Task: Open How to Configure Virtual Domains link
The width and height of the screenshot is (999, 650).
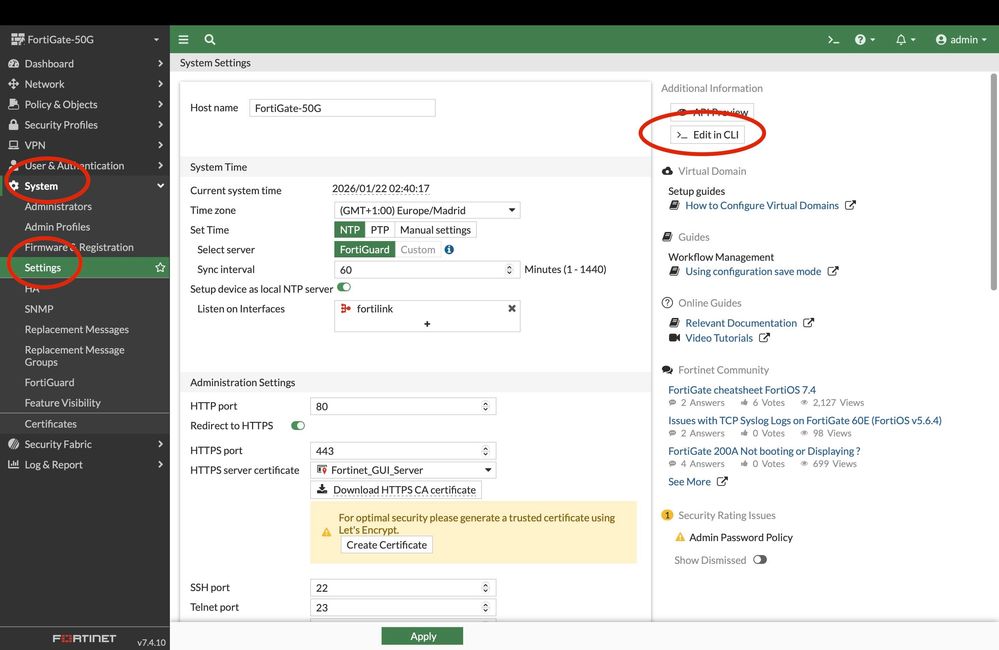Action: pos(761,205)
